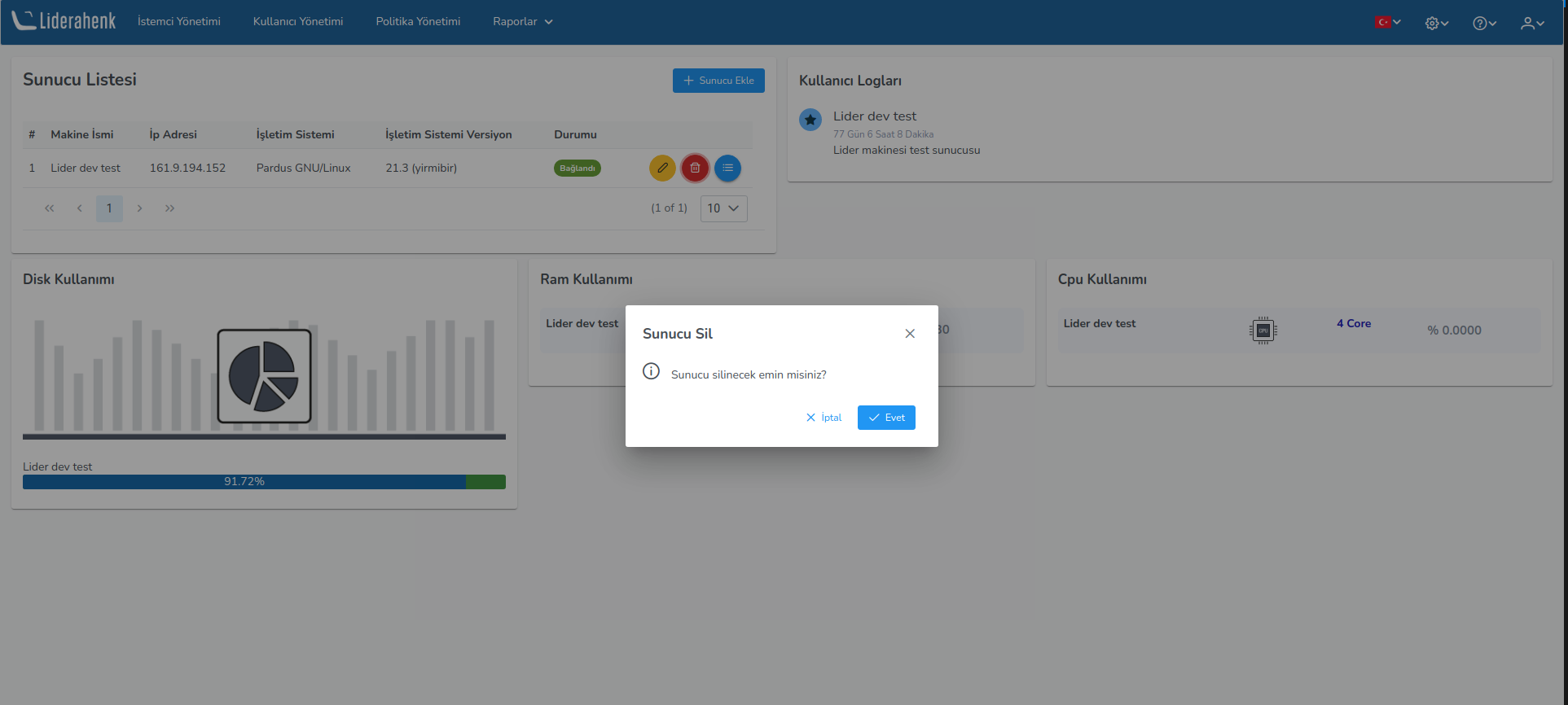Expand the Raporlar dropdown menu
This screenshot has height=705, width=1568.
click(x=523, y=21)
